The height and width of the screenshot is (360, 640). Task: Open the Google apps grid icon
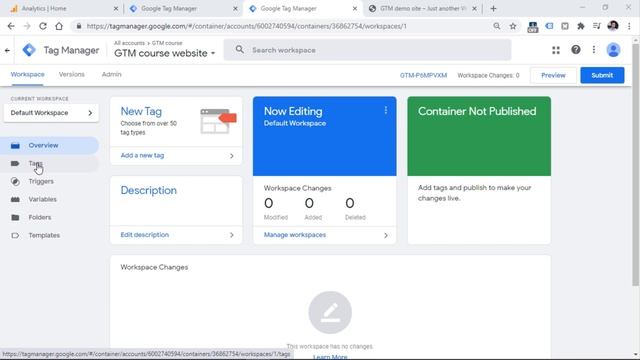coord(556,50)
